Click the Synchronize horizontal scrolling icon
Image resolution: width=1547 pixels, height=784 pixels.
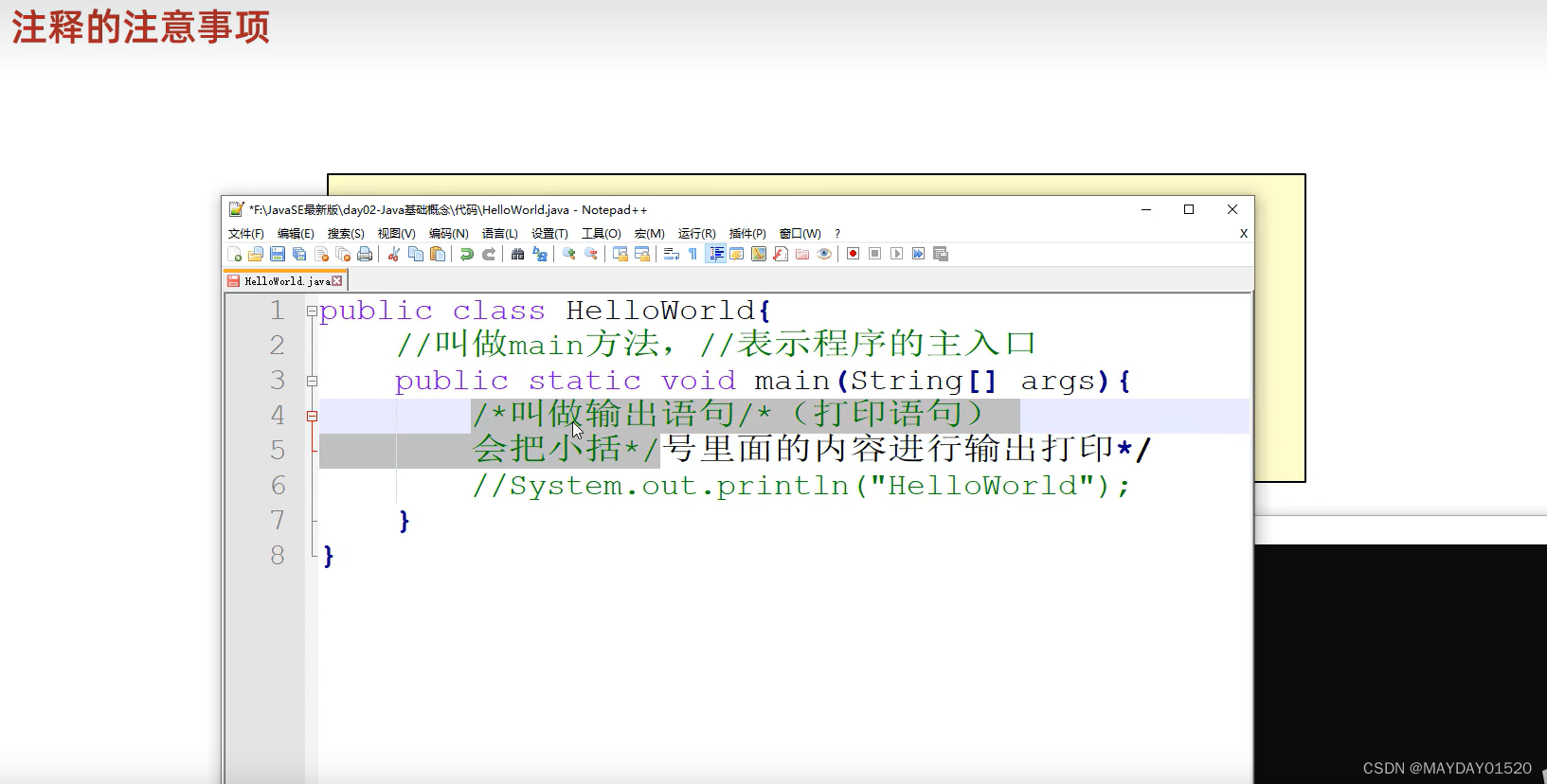coord(641,254)
